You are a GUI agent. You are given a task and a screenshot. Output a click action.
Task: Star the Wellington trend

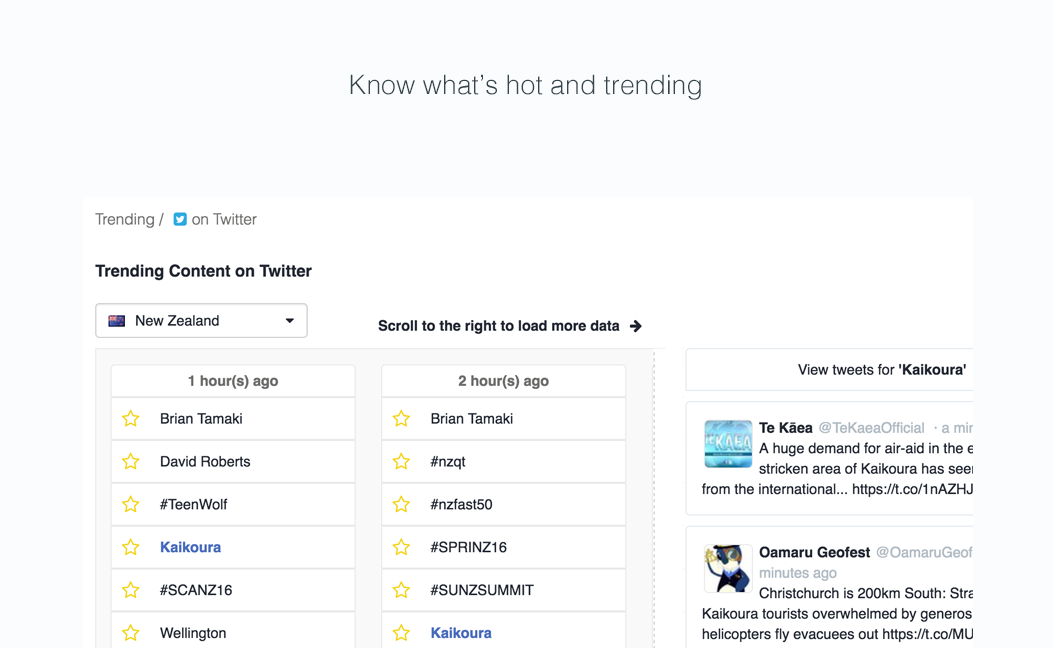point(130,633)
